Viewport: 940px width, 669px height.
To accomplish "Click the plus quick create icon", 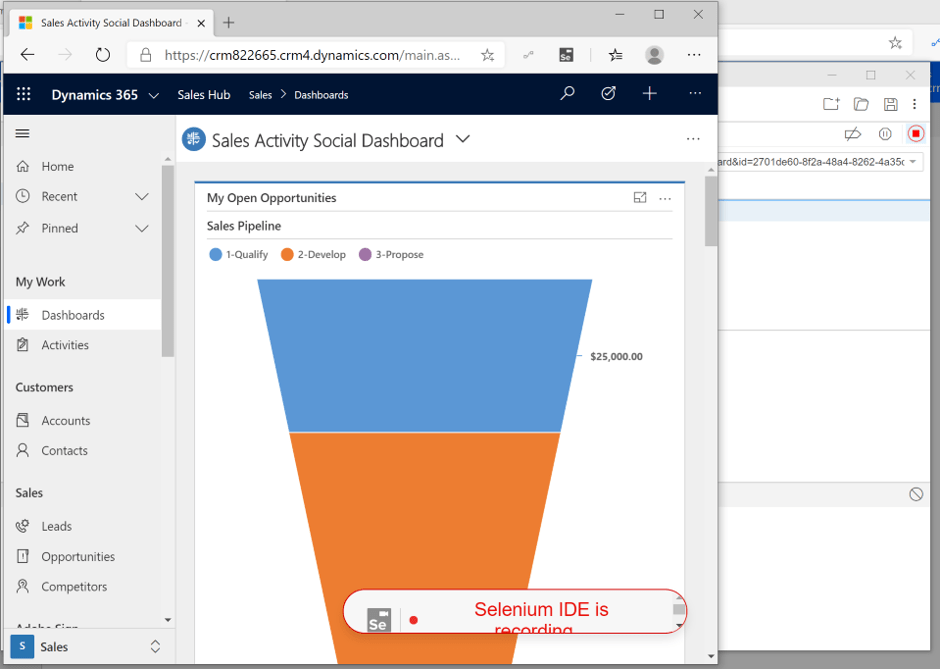I will 650,93.
